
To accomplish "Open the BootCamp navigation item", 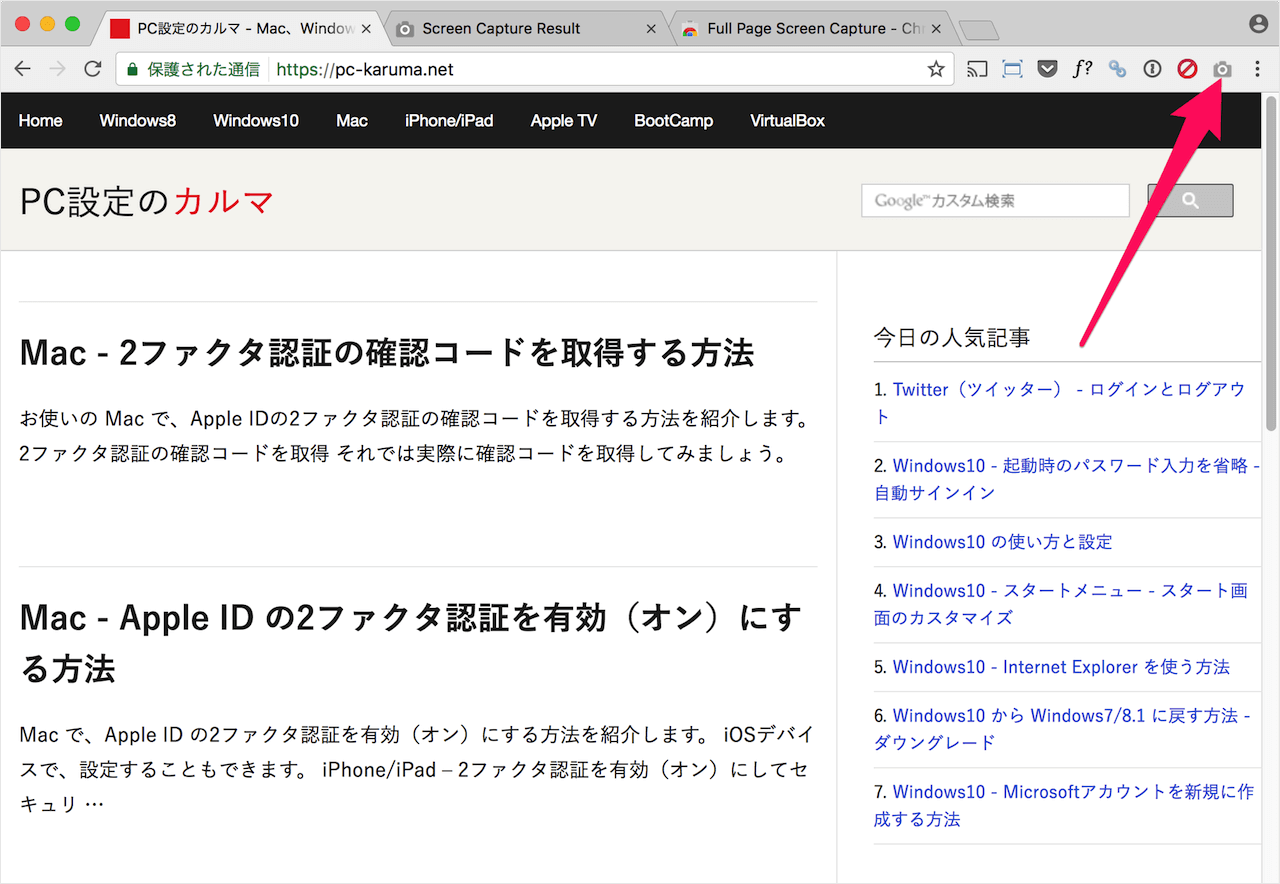I will click(x=674, y=121).
